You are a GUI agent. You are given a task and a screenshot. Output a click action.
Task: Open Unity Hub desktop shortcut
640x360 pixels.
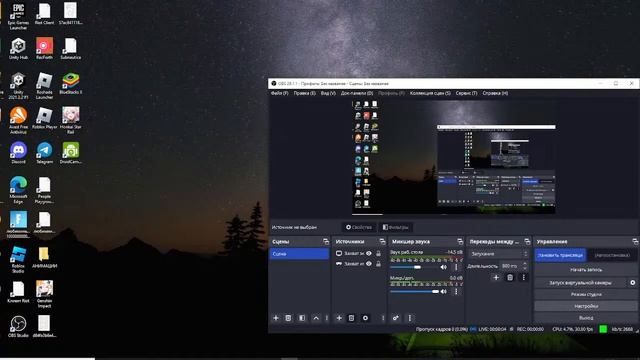pos(18,49)
